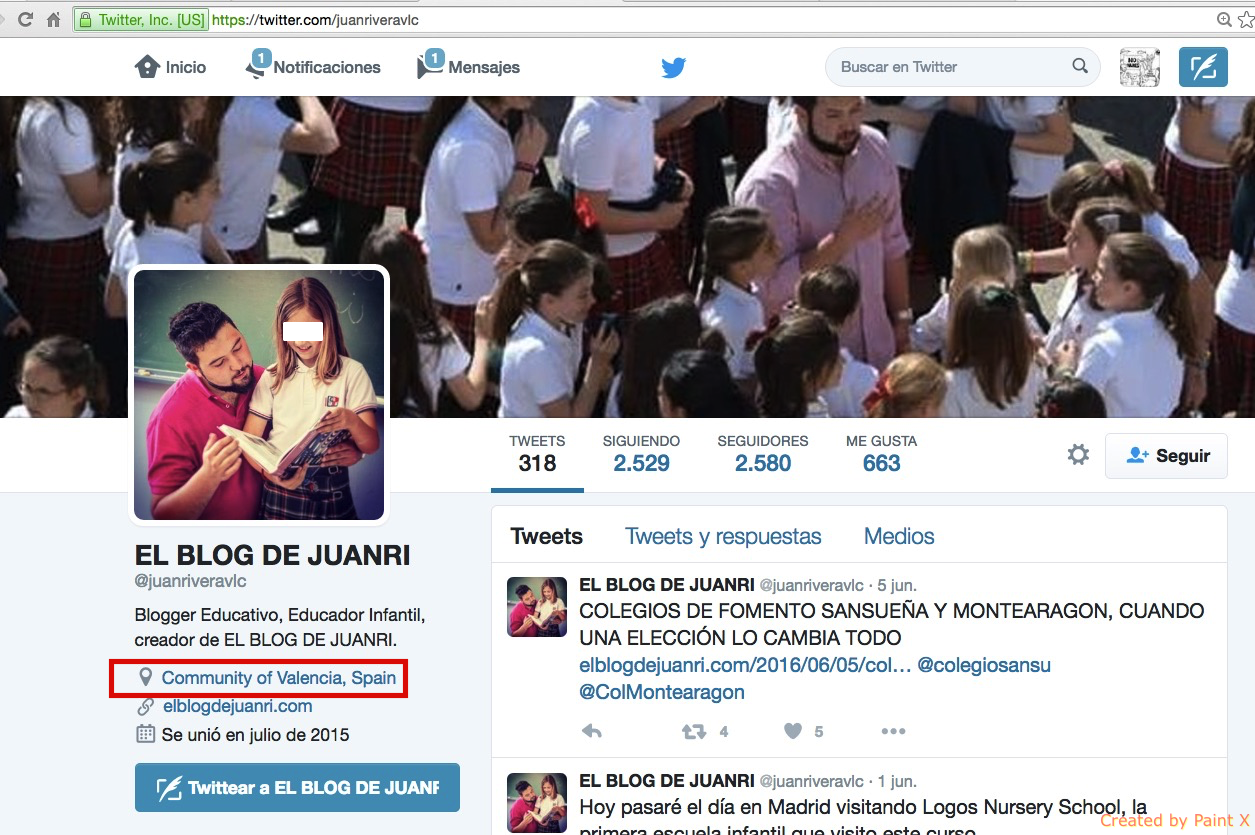
Task: Click Community of Valencia, Spain location
Action: [x=278, y=678]
